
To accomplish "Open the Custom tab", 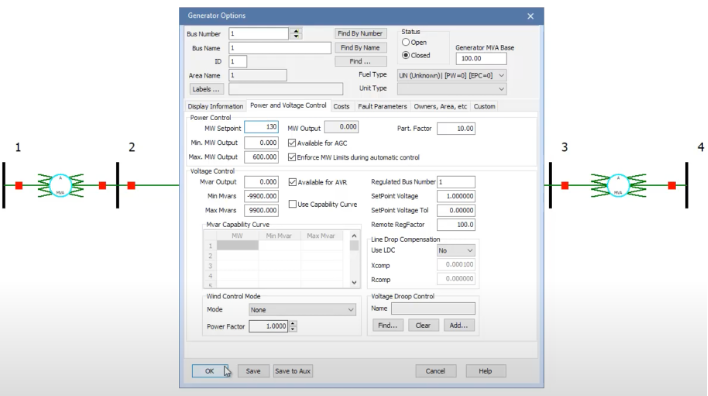I will (484, 107).
